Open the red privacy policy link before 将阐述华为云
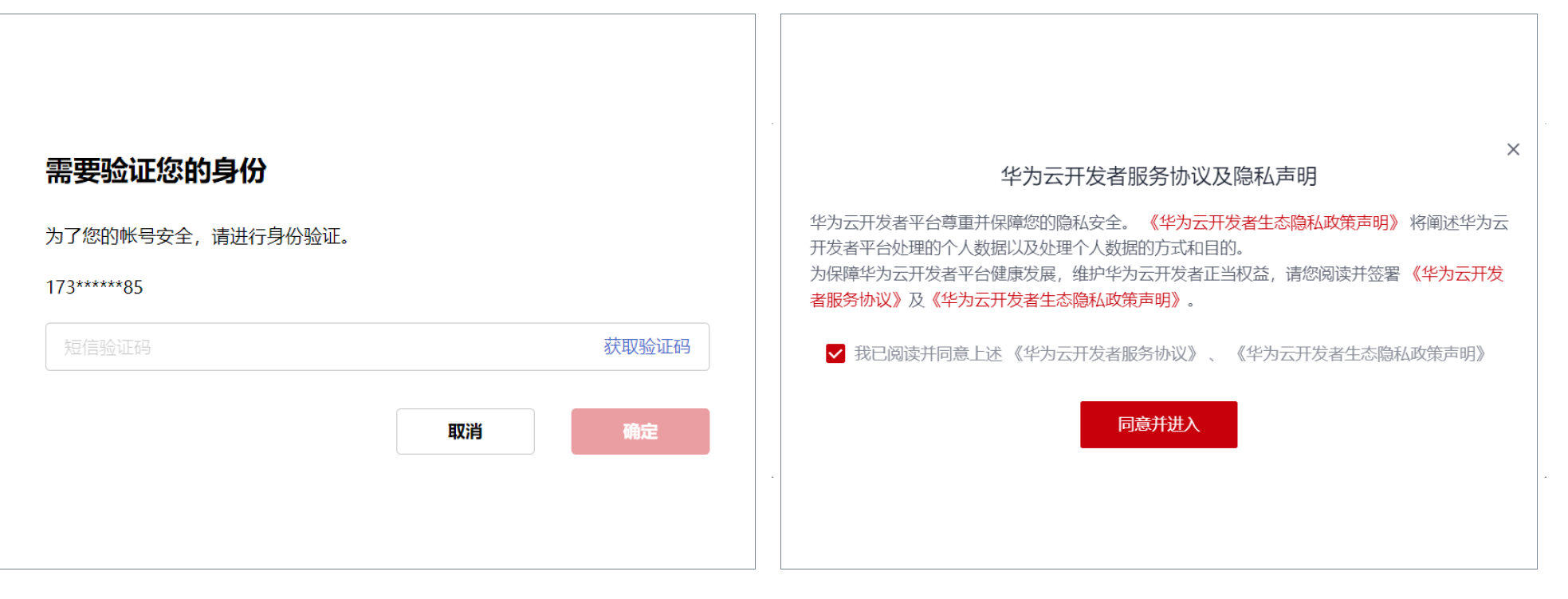This screenshot has width=1568, height=599. pyautogui.click(x=1272, y=223)
